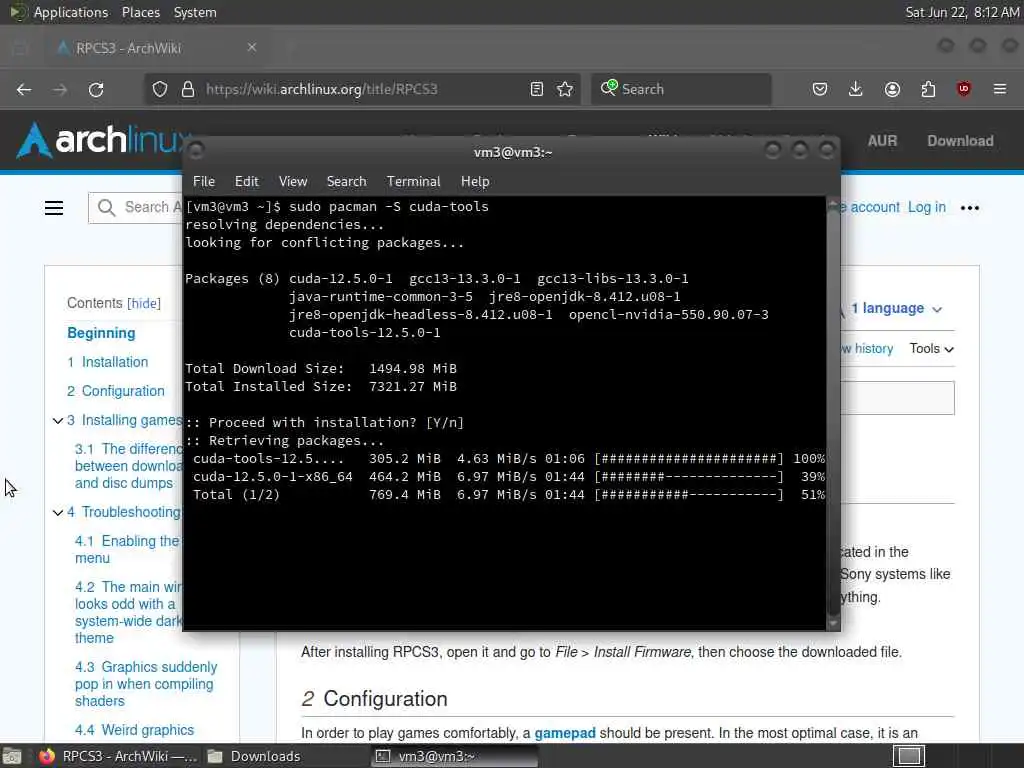Open Firefox hamburger application menu
1024x768 pixels.
click(x=1000, y=89)
